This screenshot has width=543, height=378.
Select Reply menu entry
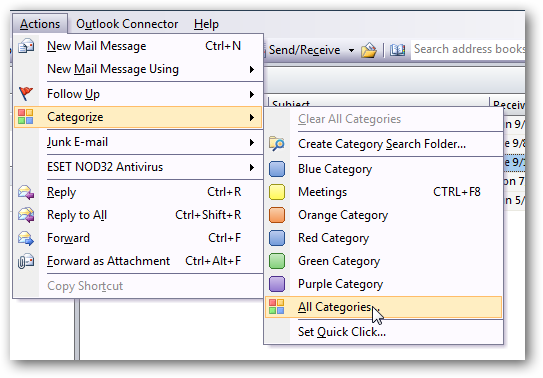coord(138,192)
